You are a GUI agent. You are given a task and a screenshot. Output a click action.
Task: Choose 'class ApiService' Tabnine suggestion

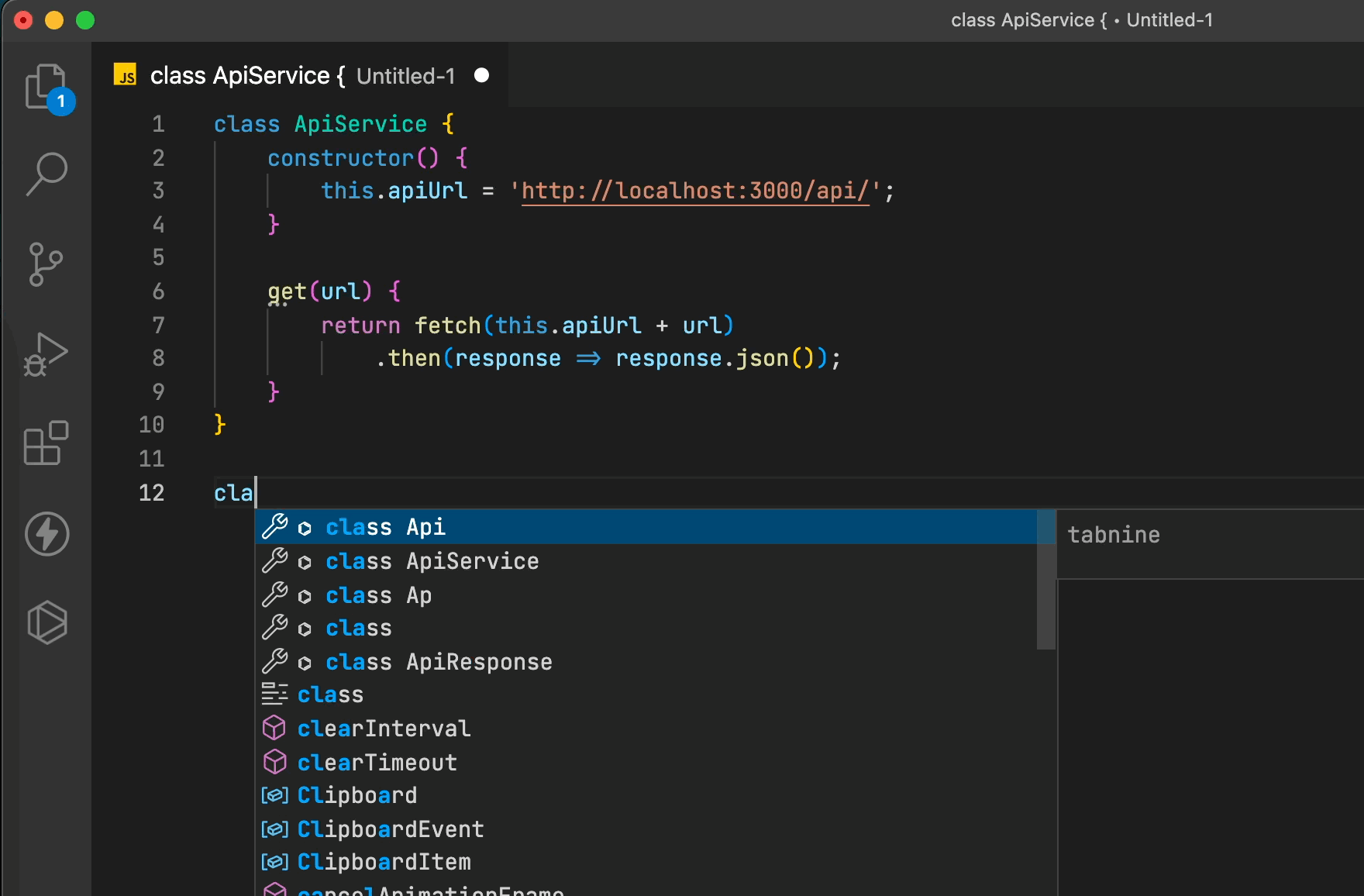[432, 561]
